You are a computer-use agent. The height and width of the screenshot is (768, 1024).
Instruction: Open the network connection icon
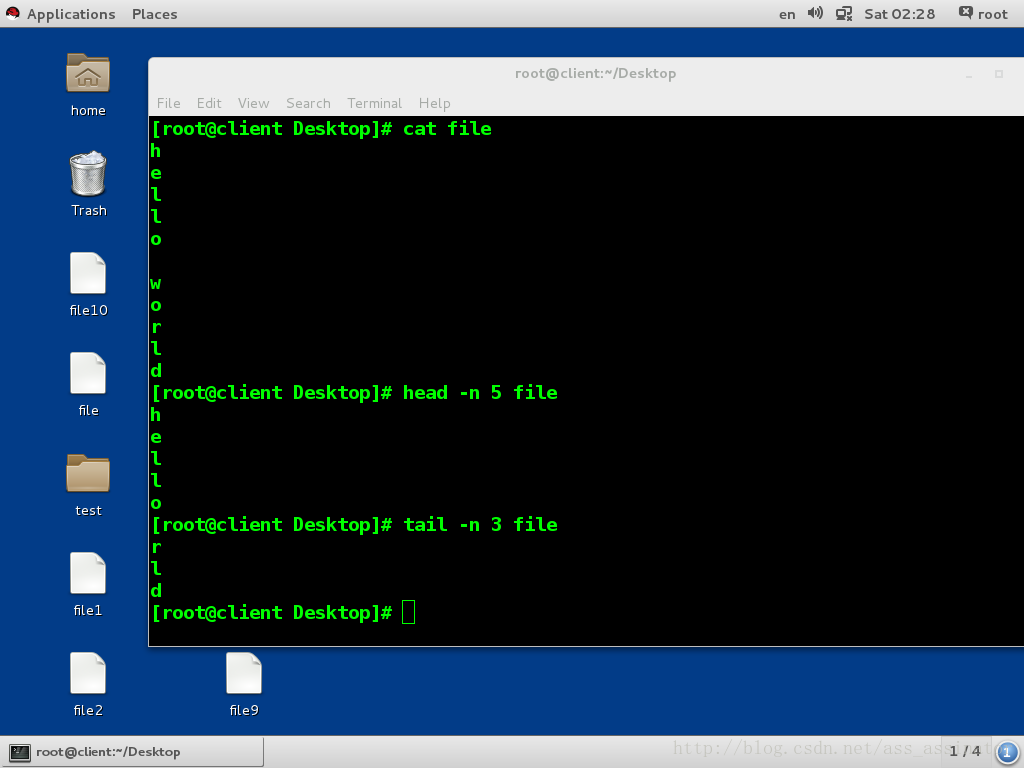(844, 14)
